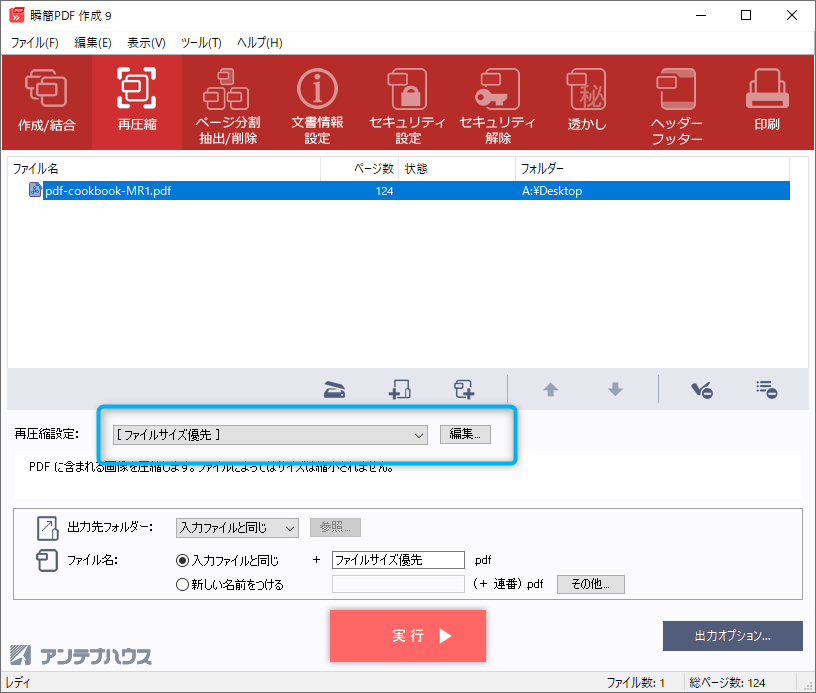The image size is (816, 693).
Task: Click the 実行 execute button
Action: 408,636
